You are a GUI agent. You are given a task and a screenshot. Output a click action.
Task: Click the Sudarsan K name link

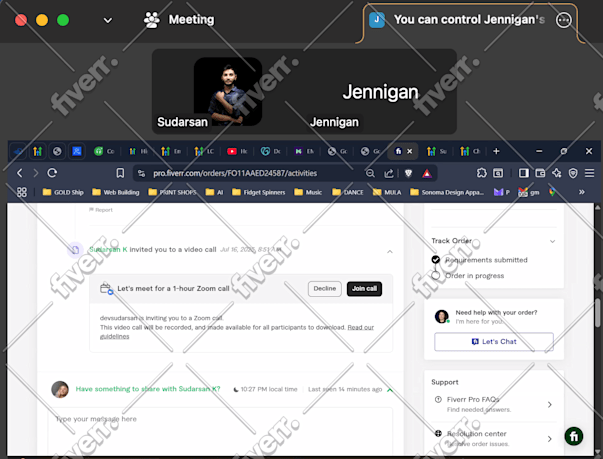(x=108, y=249)
